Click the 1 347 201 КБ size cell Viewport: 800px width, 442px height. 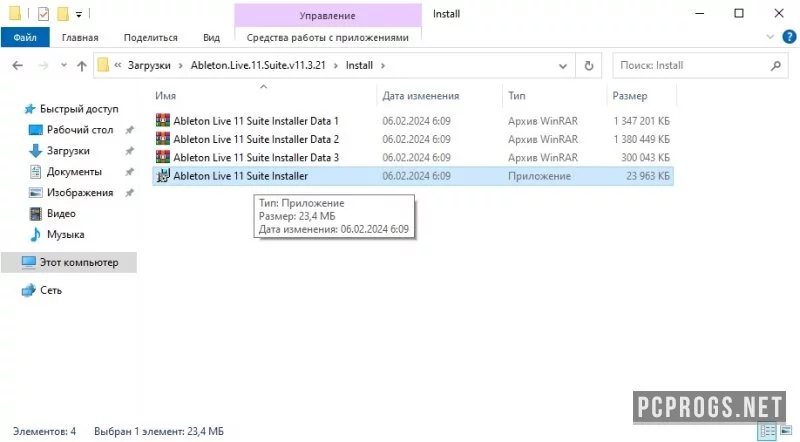click(641, 121)
